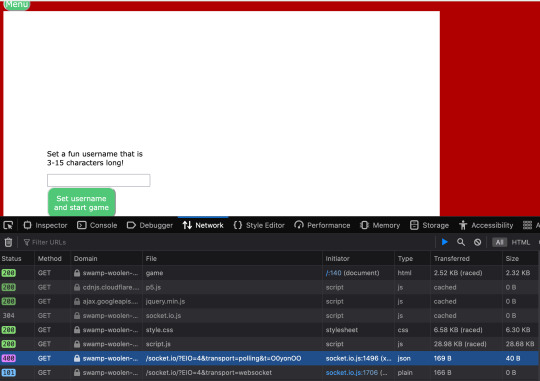The height and width of the screenshot is (381, 540).
Task: Click the lock icon in the websocket row
Action: click(x=77, y=373)
